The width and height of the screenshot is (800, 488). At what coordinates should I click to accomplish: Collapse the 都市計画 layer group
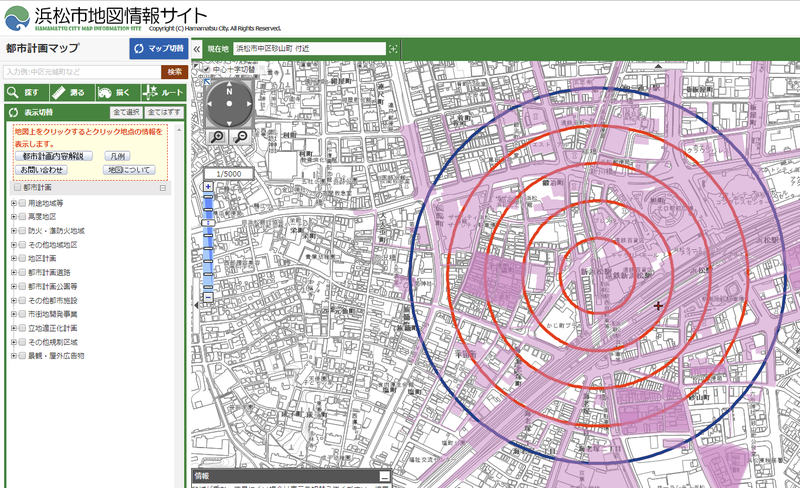[162, 187]
